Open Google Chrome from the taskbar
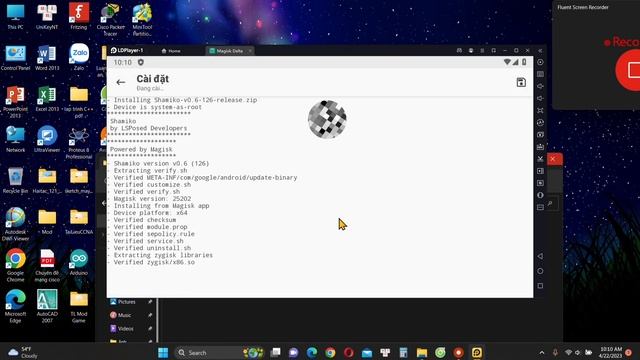 pyautogui.click(x=330, y=353)
